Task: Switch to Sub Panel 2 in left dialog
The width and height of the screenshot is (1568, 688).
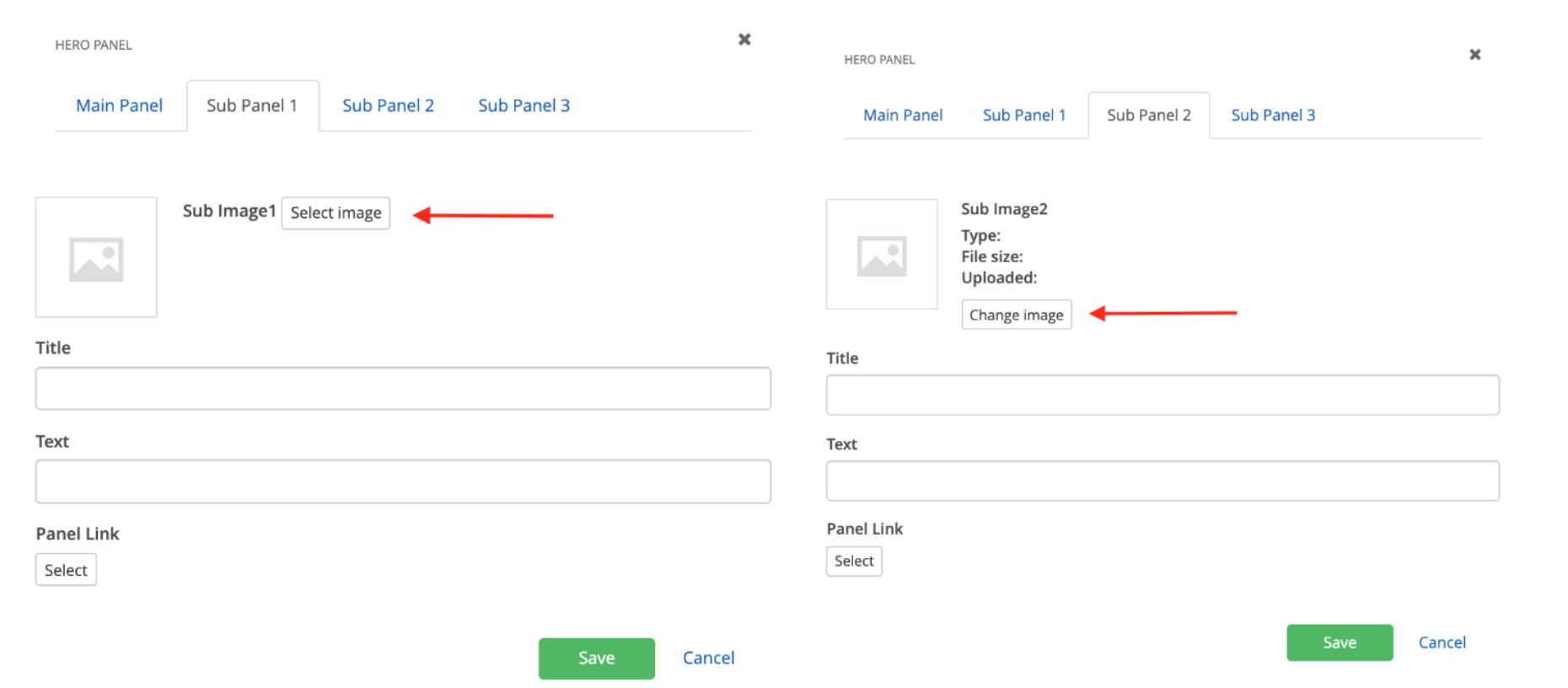Action: (388, 105)
